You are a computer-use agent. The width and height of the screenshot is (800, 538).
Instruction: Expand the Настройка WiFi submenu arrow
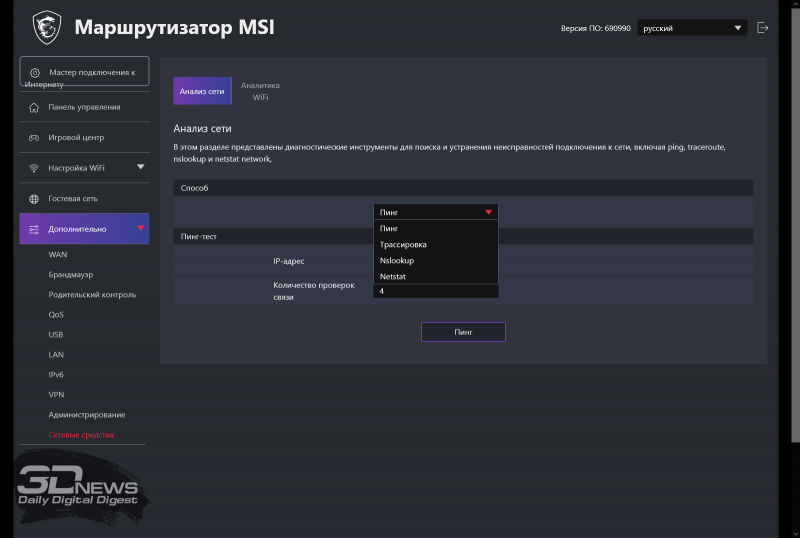(x=141, y=167)
